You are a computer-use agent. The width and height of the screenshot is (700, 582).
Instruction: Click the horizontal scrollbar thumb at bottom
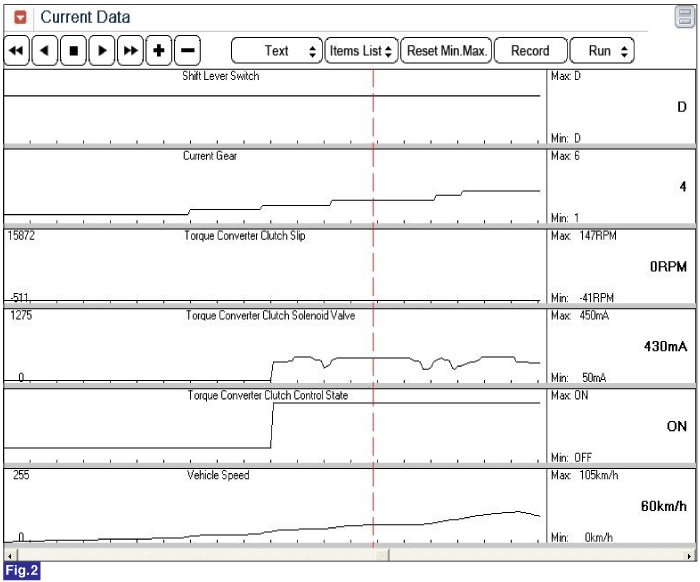click(x=382, y=554)
